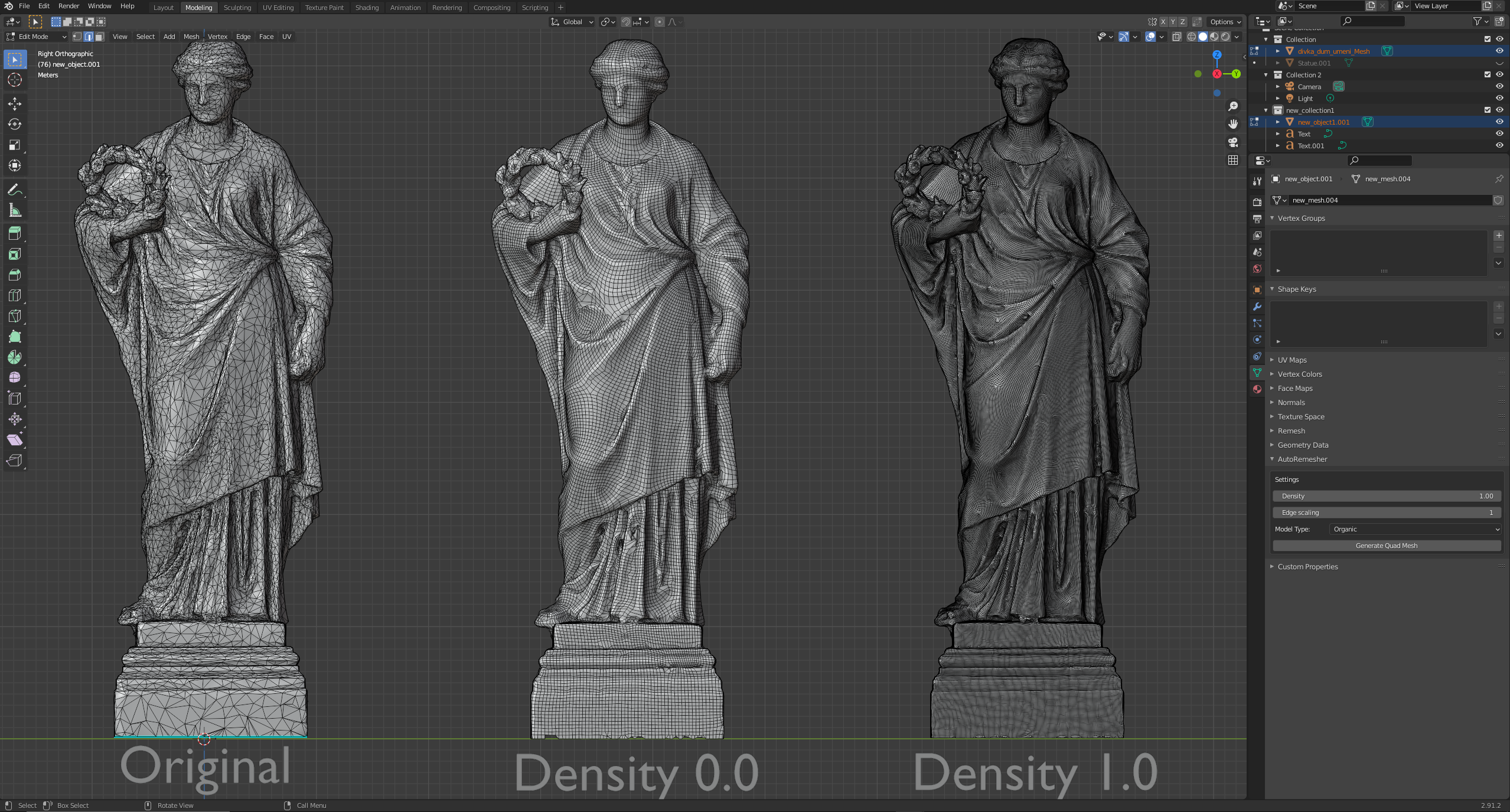The image size is (1510, 812).
Task: Expand the Geometry Data panel
Action: 1303,445
